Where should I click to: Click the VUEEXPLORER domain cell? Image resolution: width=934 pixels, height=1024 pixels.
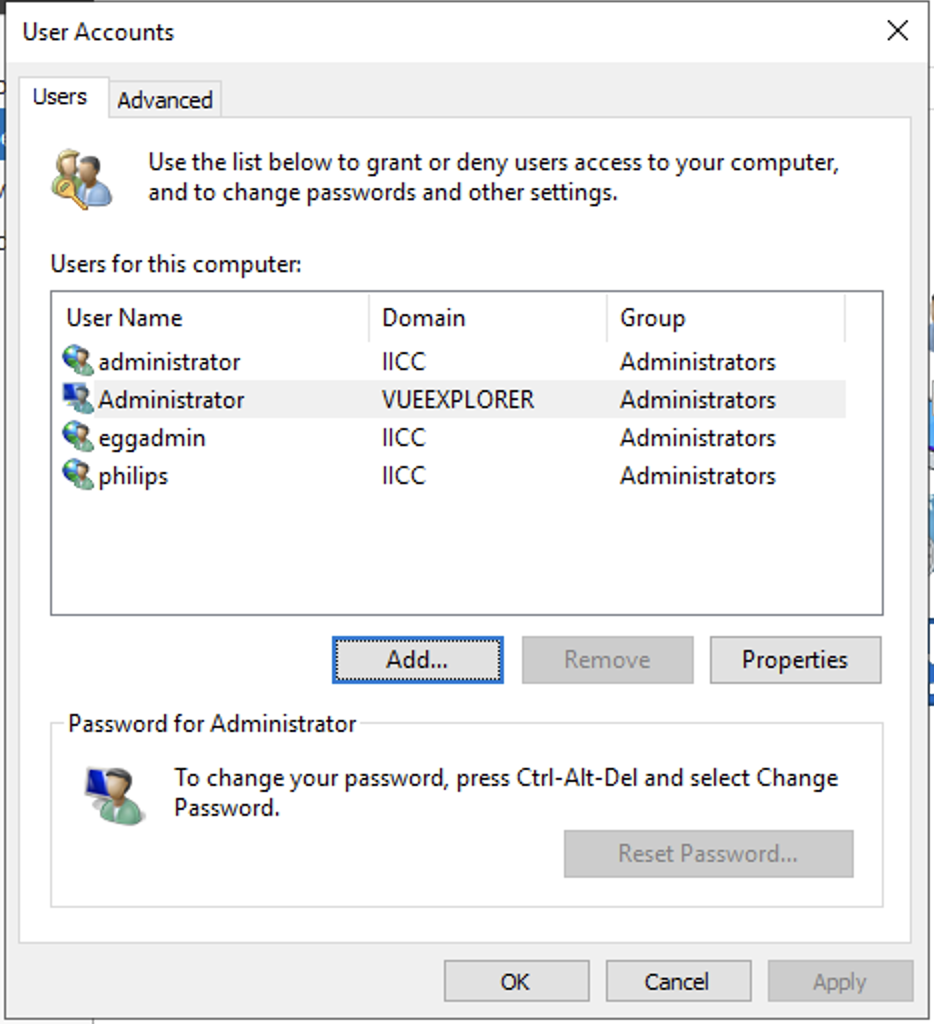[x=458, y=399]
